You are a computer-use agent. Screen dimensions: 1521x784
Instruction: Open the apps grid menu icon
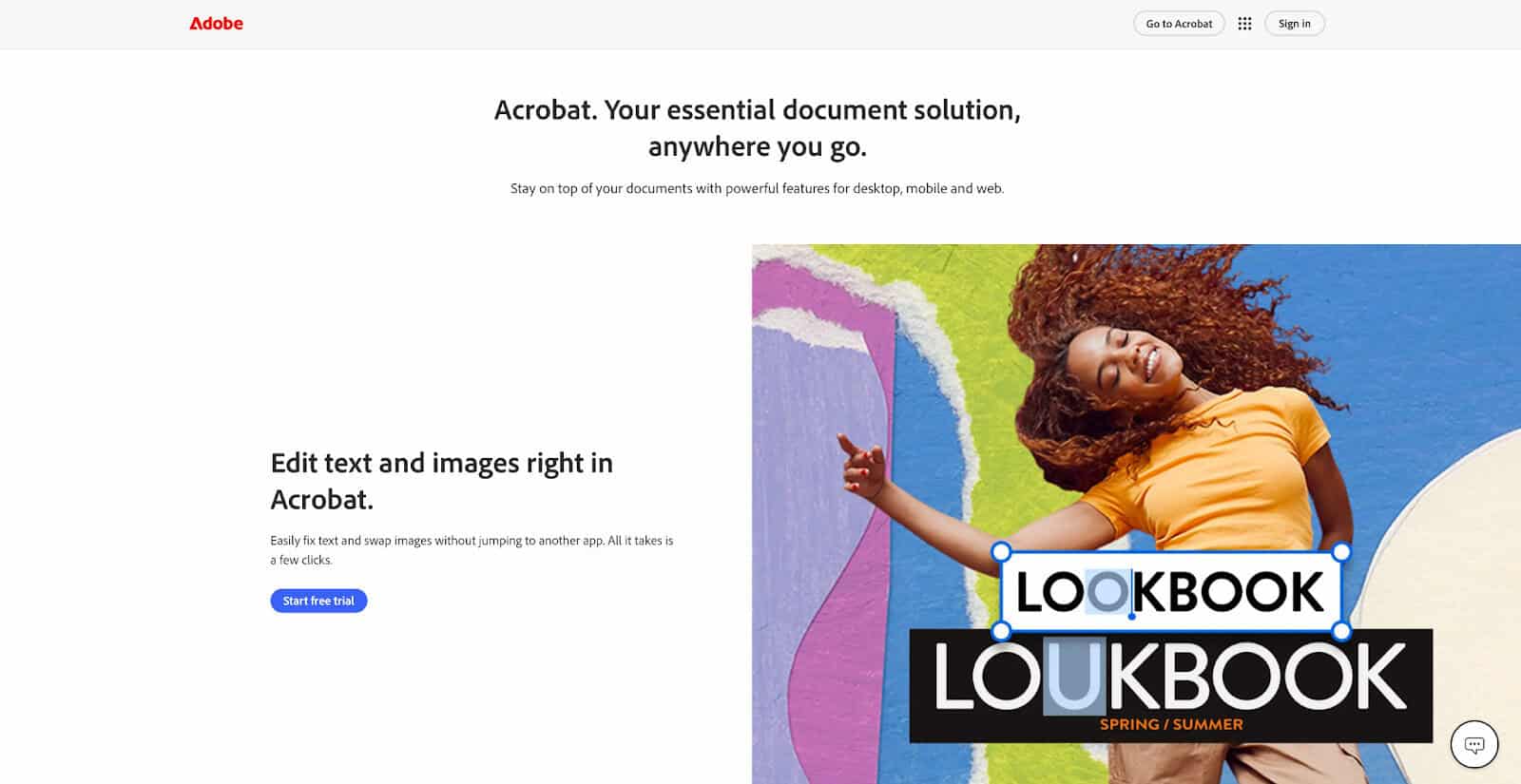click(x=1244, y=24)
